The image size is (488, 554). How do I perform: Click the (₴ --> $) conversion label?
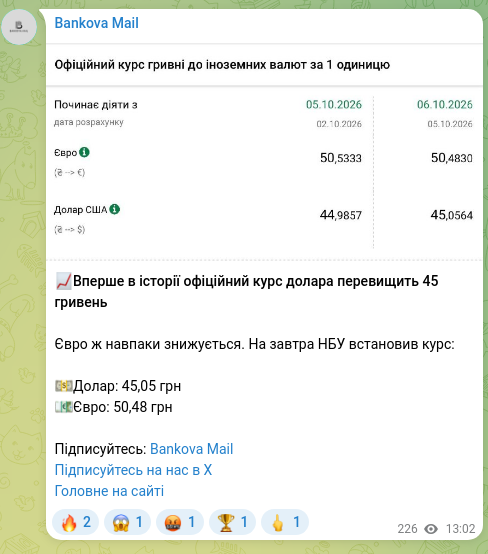coord(70,230)
